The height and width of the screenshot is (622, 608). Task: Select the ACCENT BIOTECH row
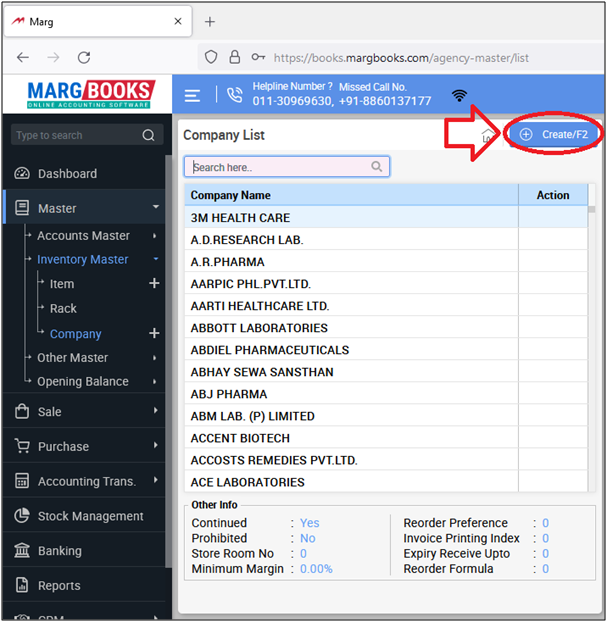[x=386, y=438]
